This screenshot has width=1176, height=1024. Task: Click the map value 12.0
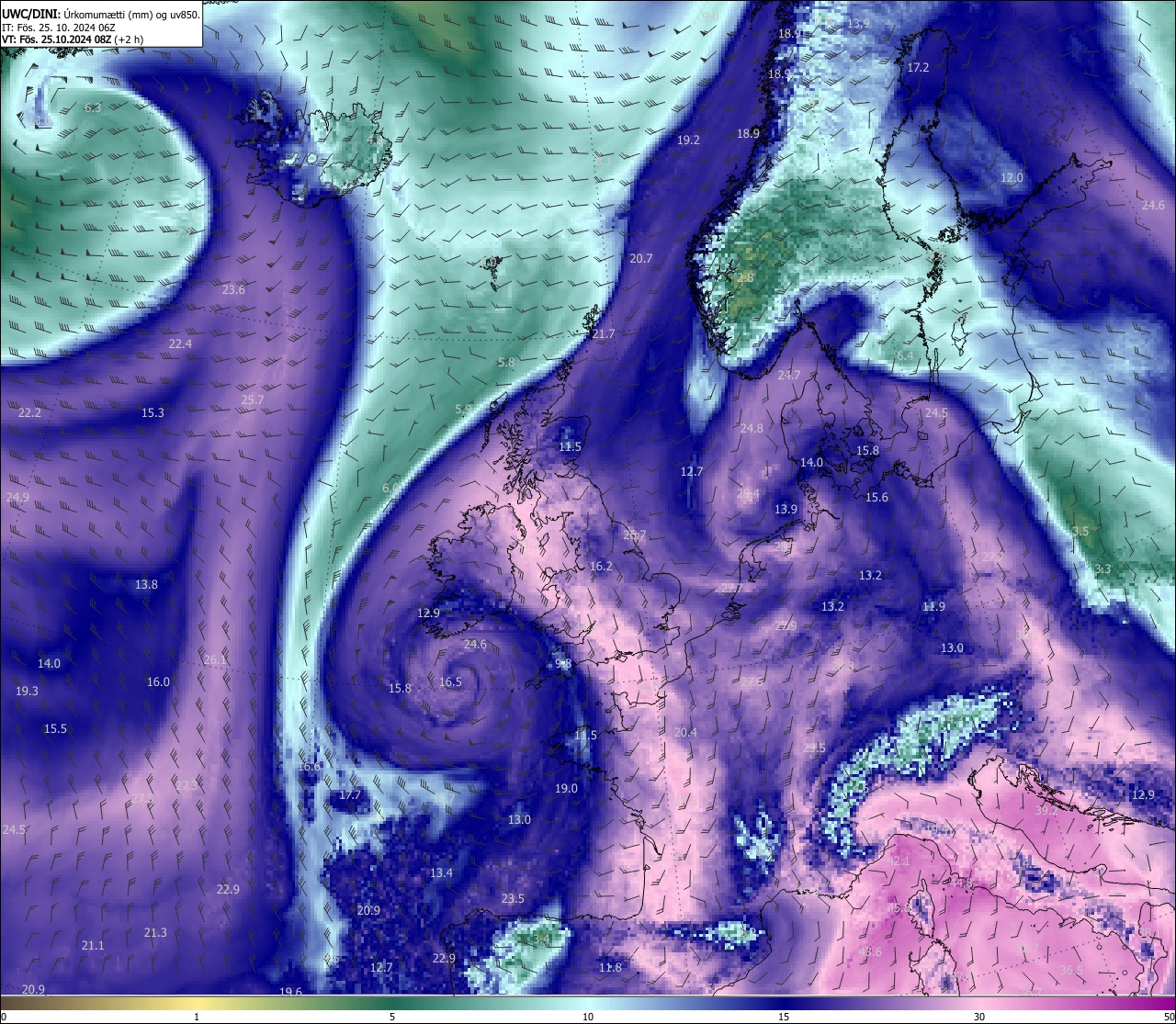tap(1012, 177)
